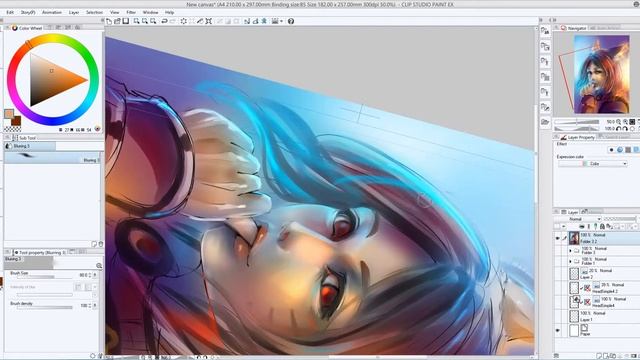This screenshot has width=640, height=360.
Task: Open the Edit menu
Action: coord(10,13)
